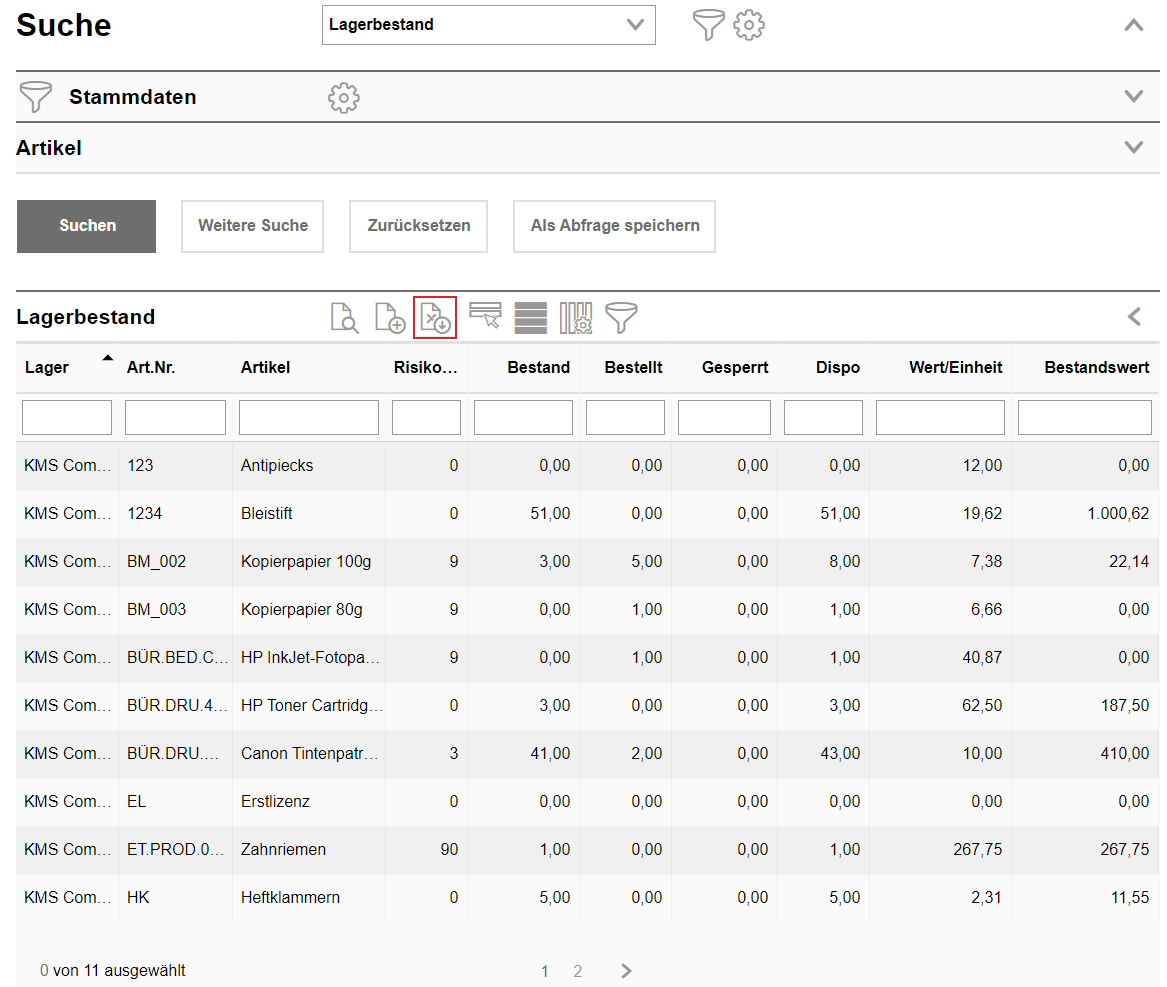Expand the Artikel section

pos(1133,148)
